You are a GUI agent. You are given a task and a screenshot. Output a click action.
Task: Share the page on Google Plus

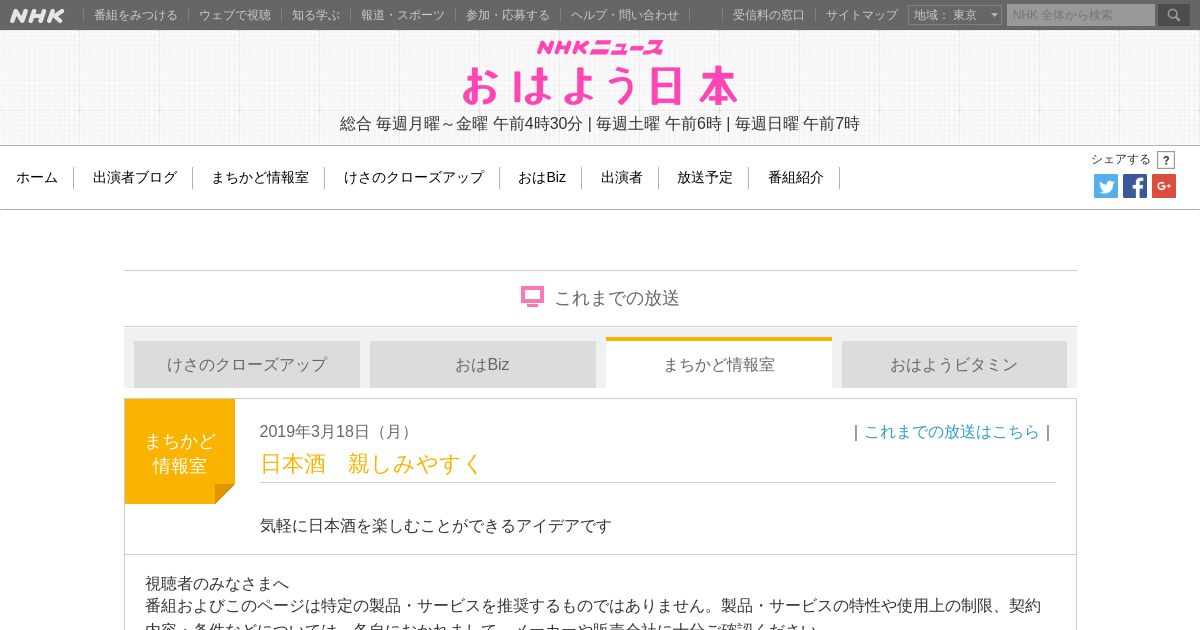[x=1164, y=186]
